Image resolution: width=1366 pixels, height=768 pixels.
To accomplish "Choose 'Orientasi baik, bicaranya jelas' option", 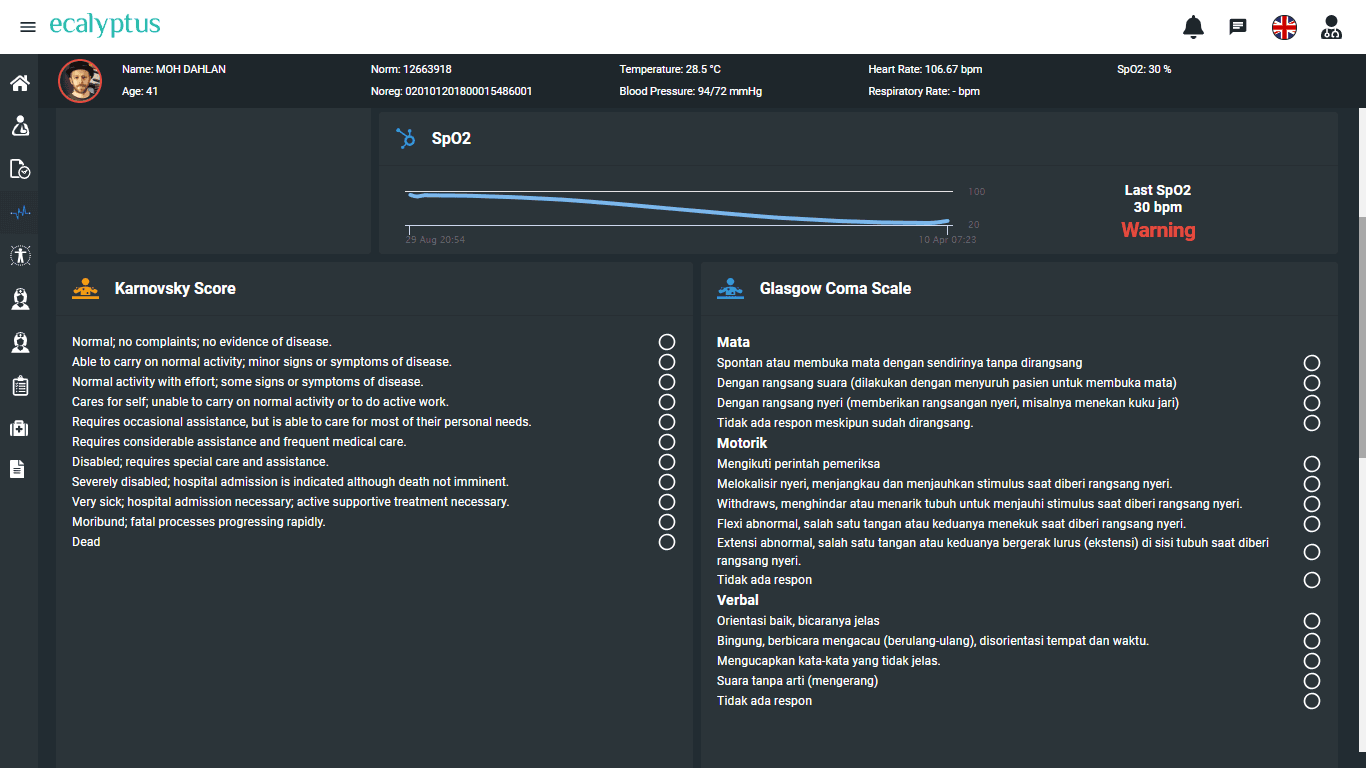I will (1312, 621).
